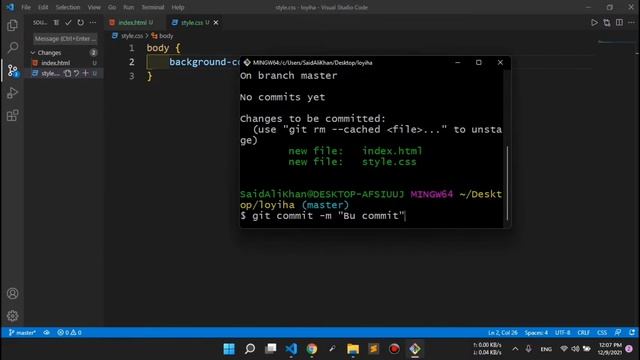Click the volume icon in system tray
Screen dimensions: 640x360
point(576,349)
